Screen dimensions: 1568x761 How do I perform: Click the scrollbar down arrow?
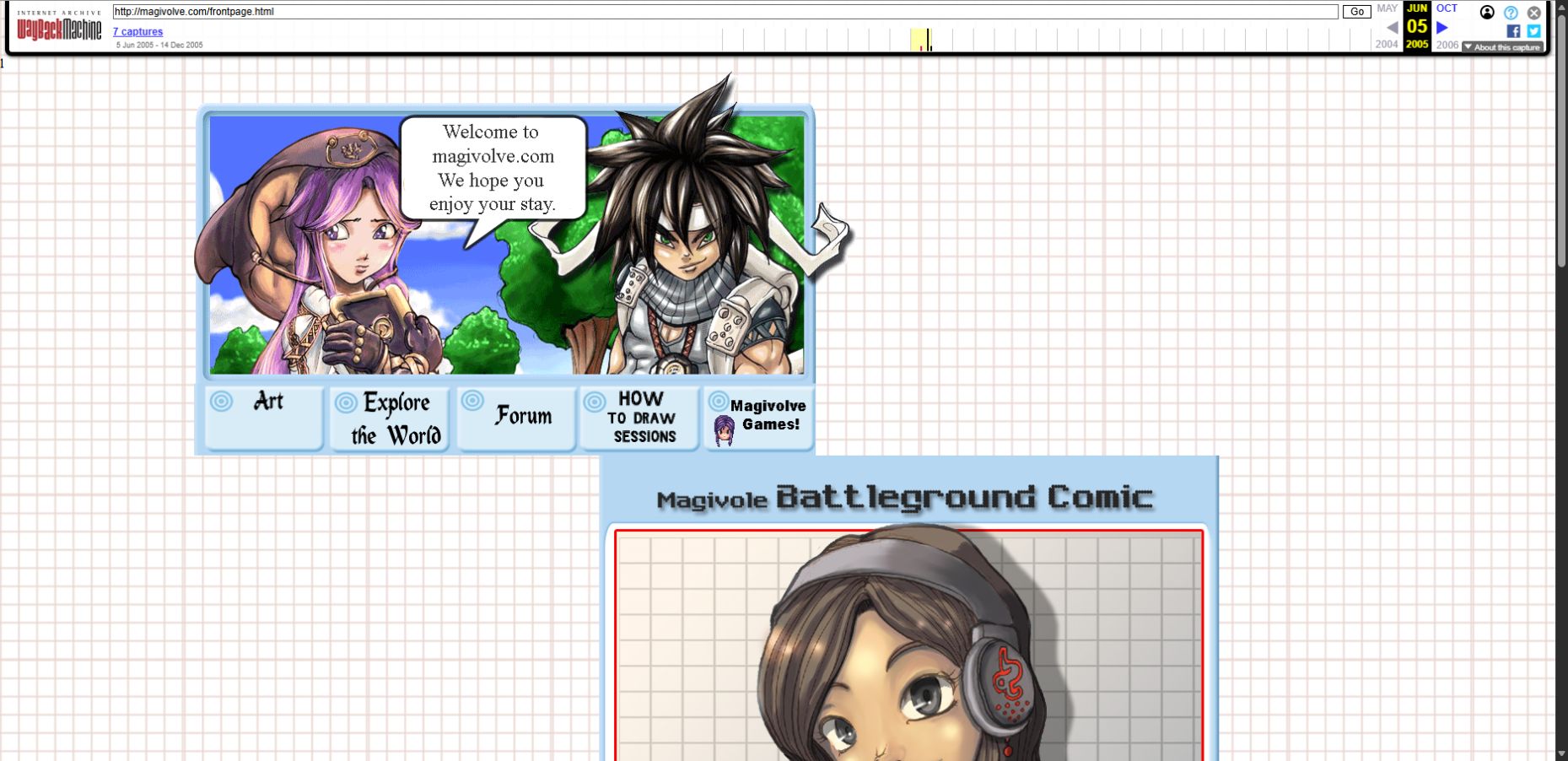click(1561, 753)
